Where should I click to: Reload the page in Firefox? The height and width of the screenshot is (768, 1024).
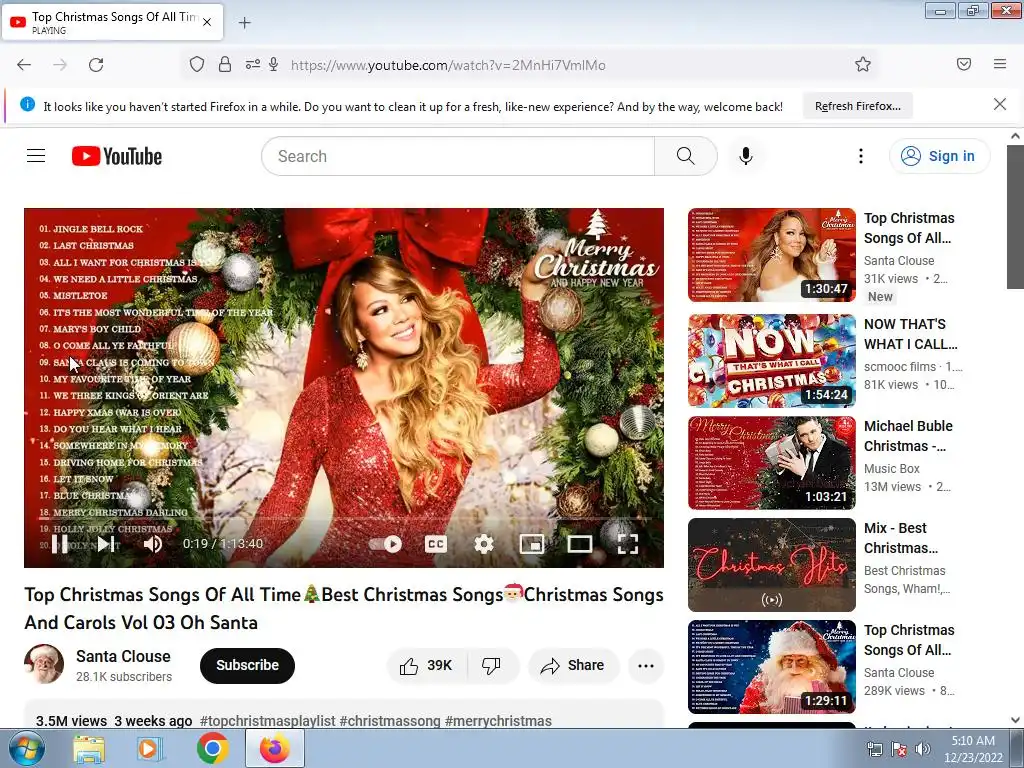96,65
